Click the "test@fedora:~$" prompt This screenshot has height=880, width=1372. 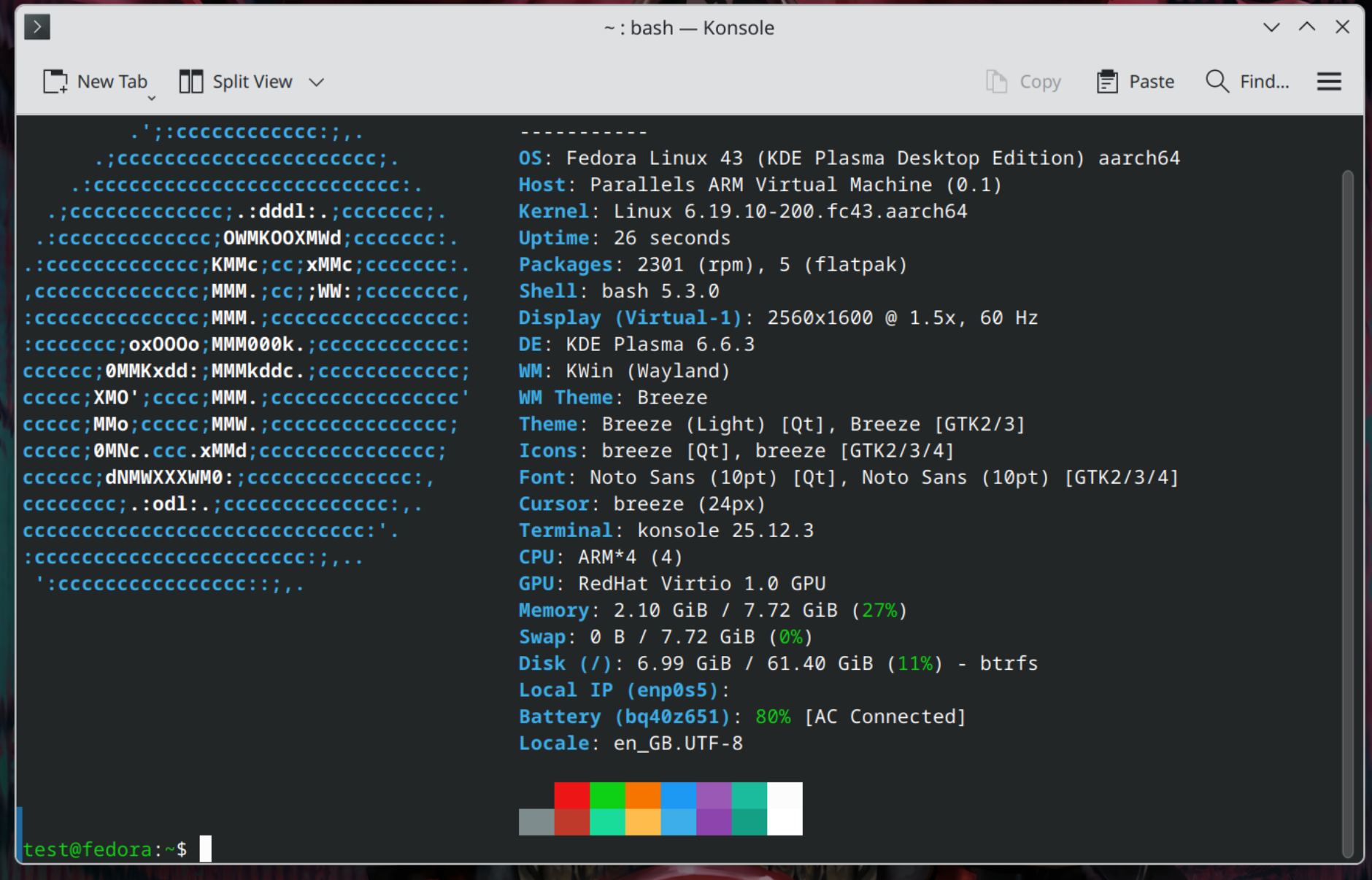(105, 849)
